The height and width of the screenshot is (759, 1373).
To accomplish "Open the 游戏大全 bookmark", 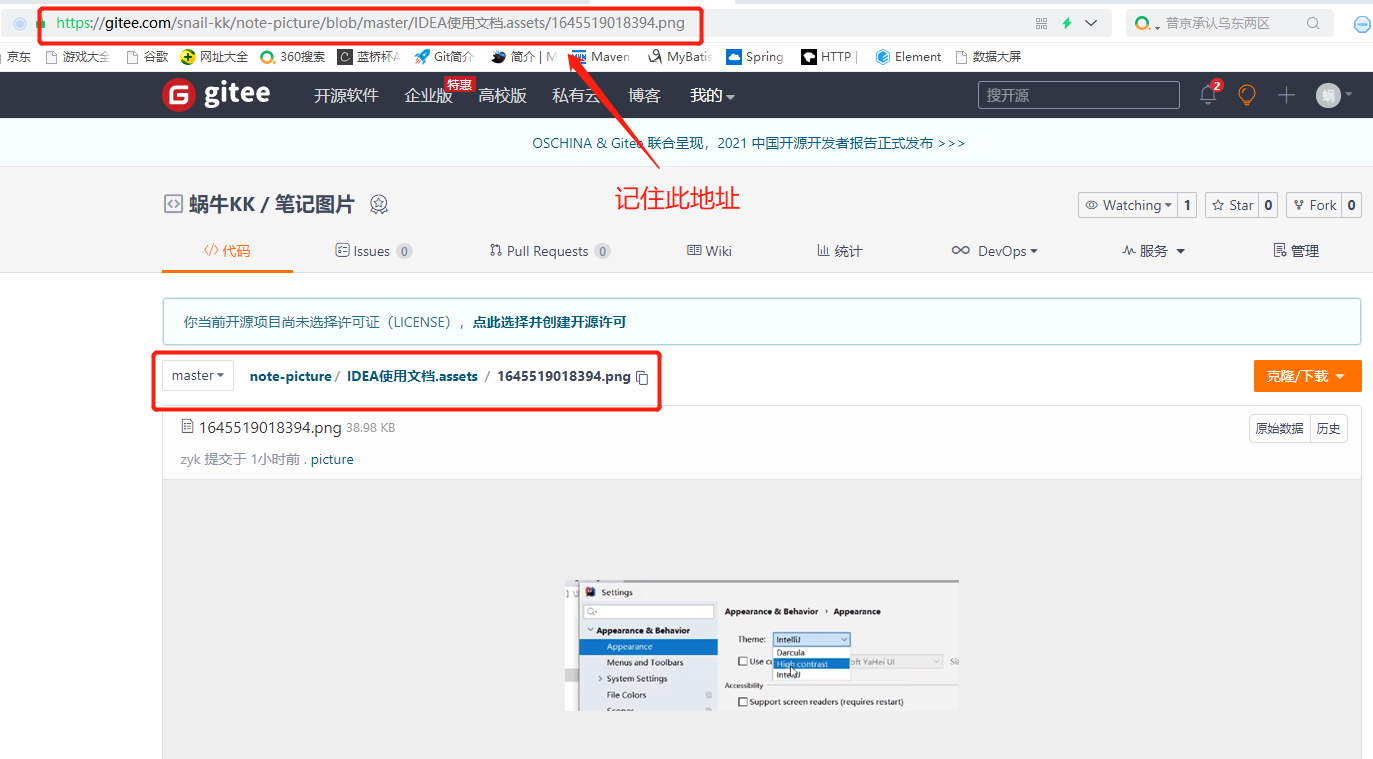I will pyautogui.click(x=78, y=57).
